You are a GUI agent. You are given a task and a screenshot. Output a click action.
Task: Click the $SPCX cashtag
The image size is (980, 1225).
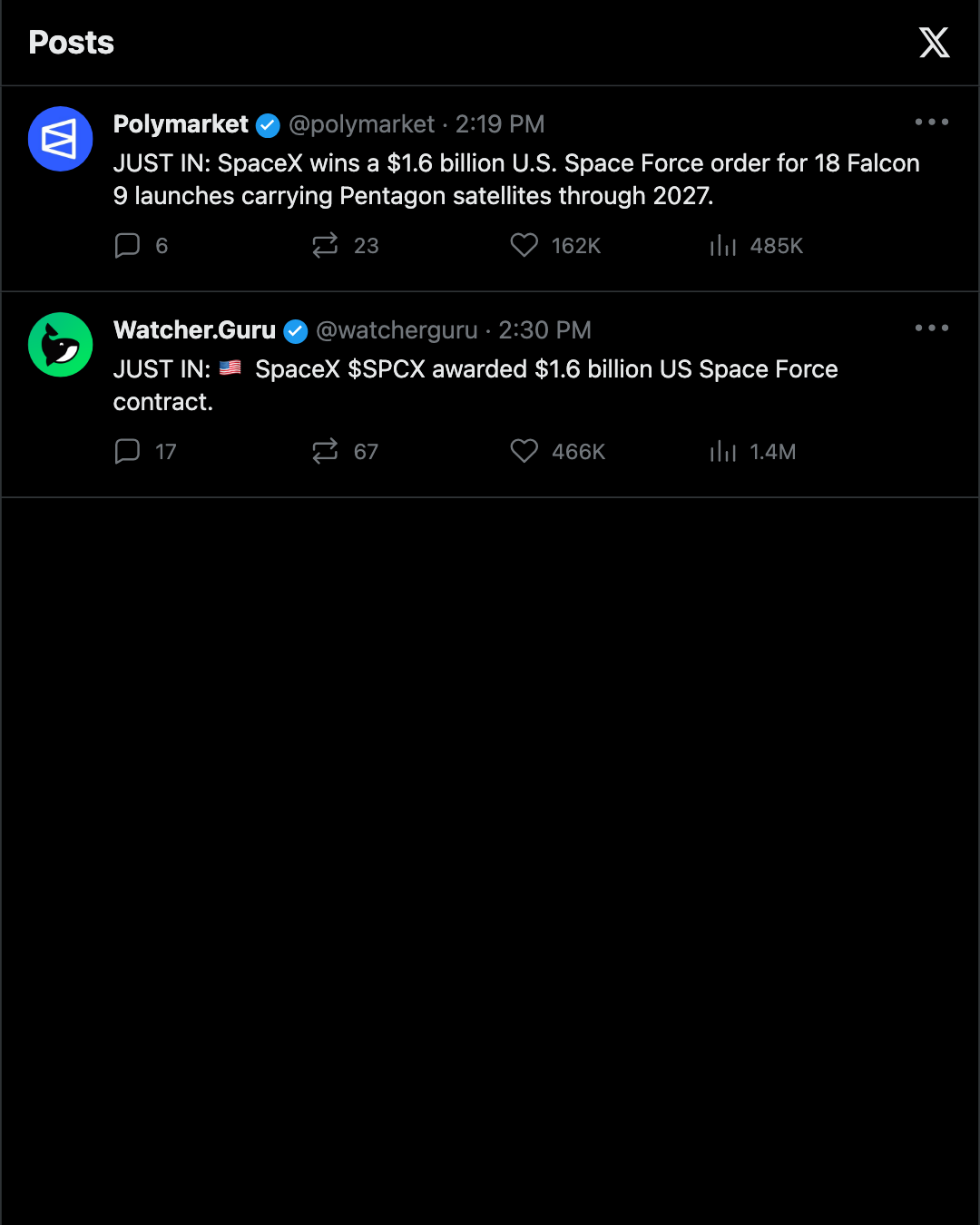coord(387,369)
